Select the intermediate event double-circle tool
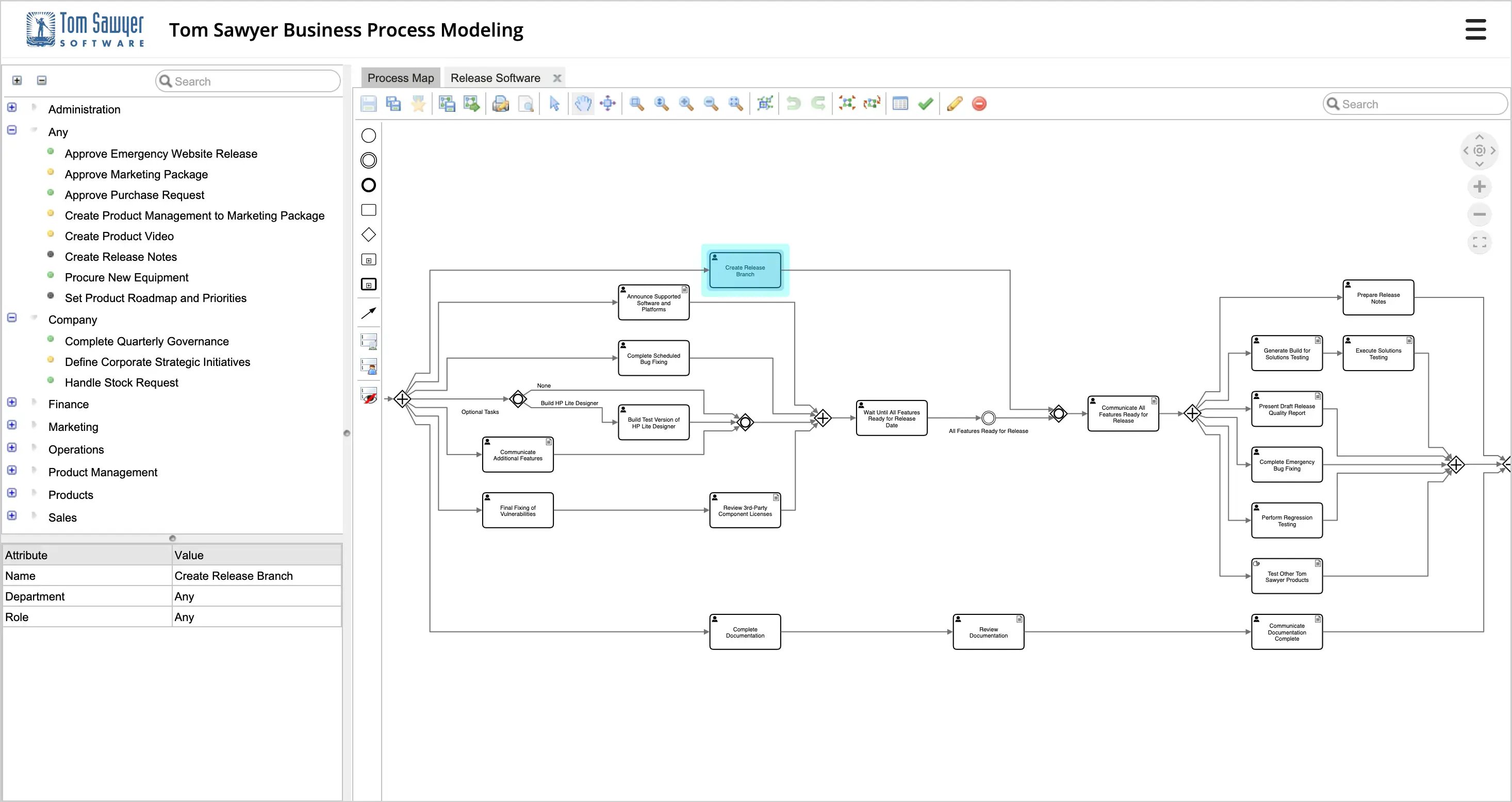 (x=369, y=160)
